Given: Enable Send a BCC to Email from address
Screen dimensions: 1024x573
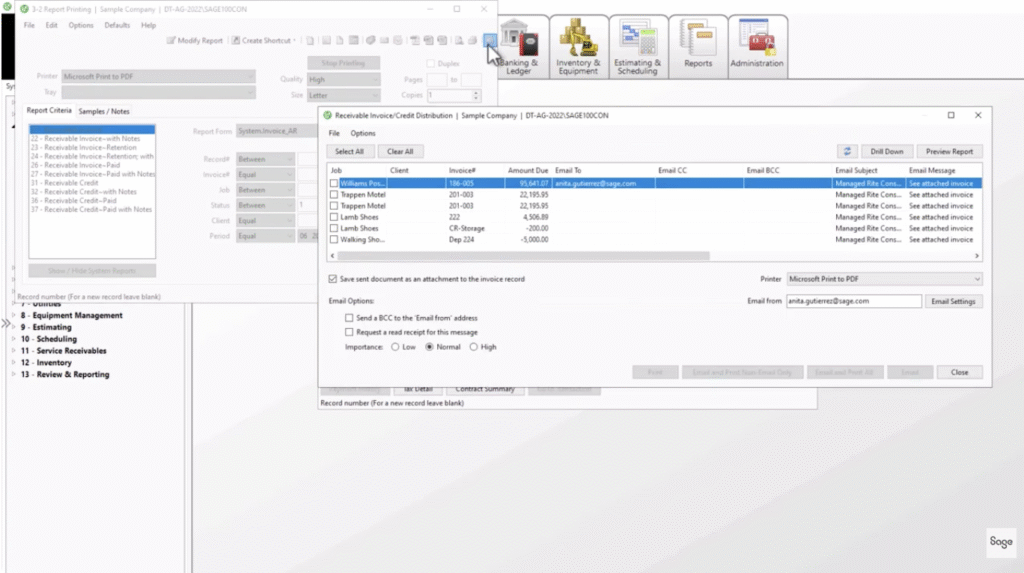Looking at the screenshot, I should click(349, 318).
